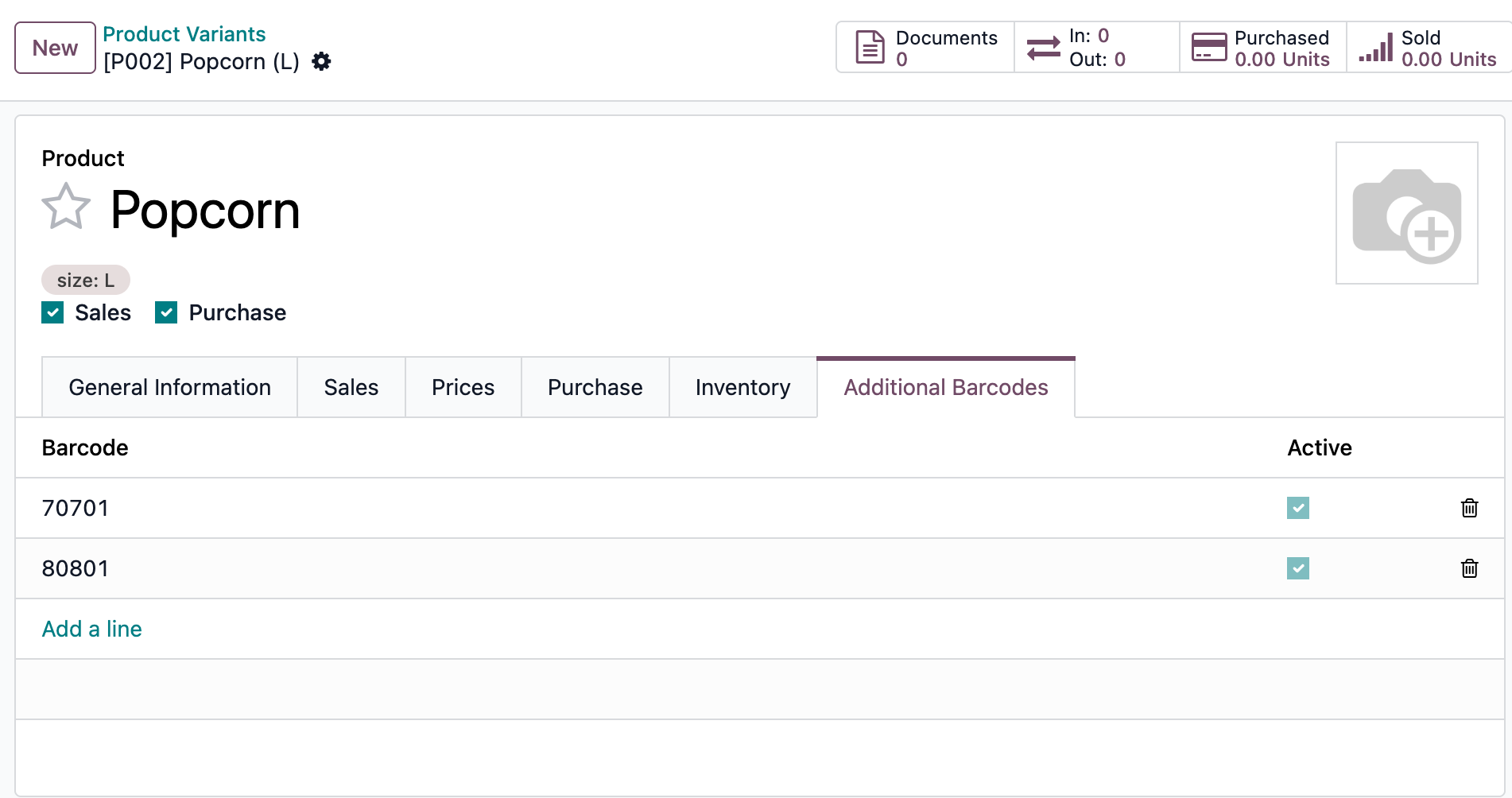Open the Sold units stat button
The height and width of the screenshot is (798, 1512).
pyautogui.click(x=1428, y=48)
